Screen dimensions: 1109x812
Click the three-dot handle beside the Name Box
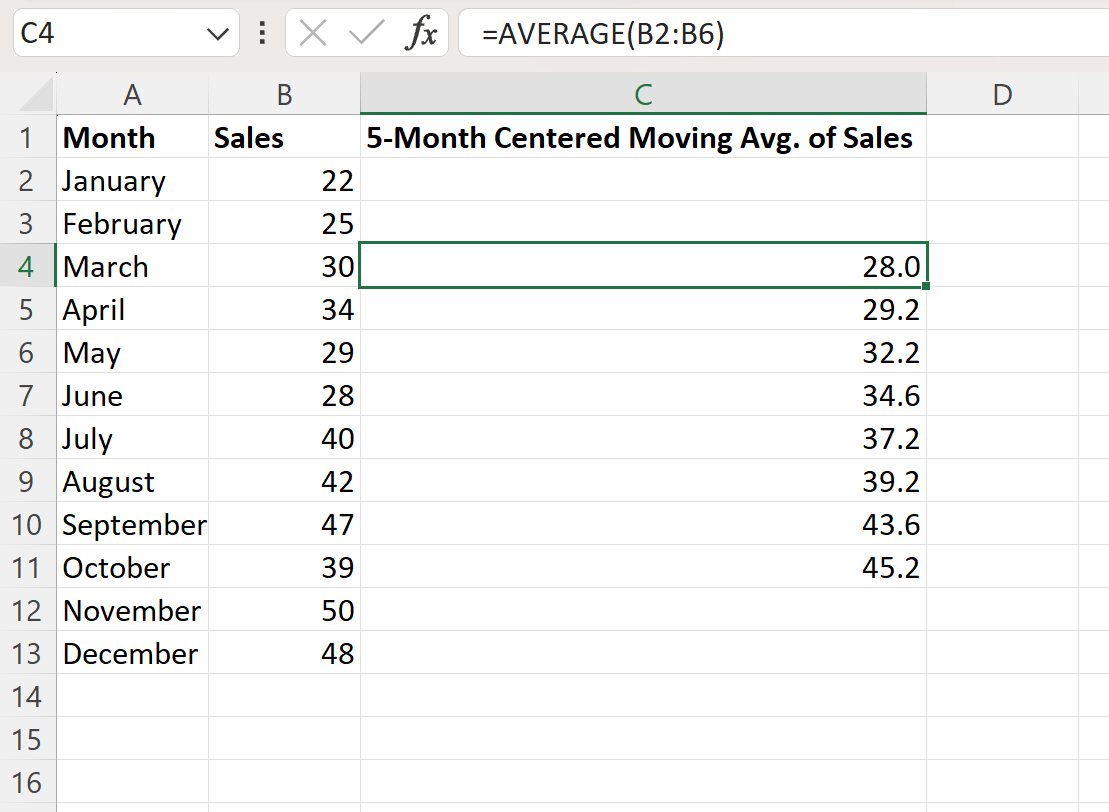262,33
